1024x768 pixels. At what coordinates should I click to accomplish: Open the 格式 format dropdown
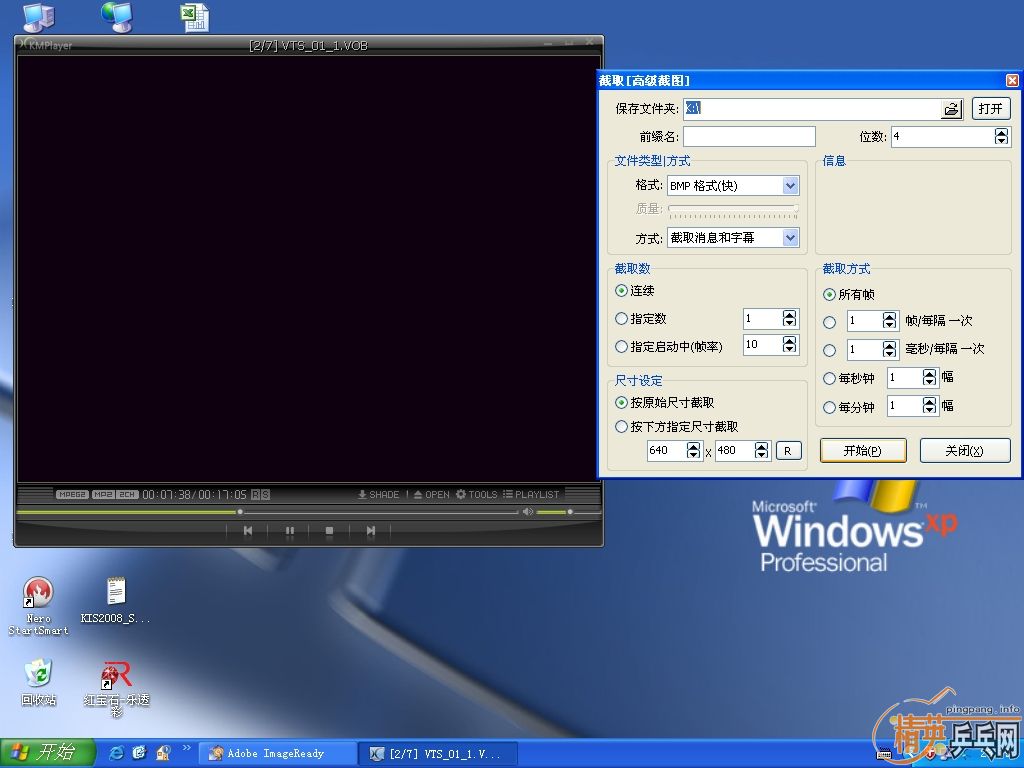pos(790,185)
